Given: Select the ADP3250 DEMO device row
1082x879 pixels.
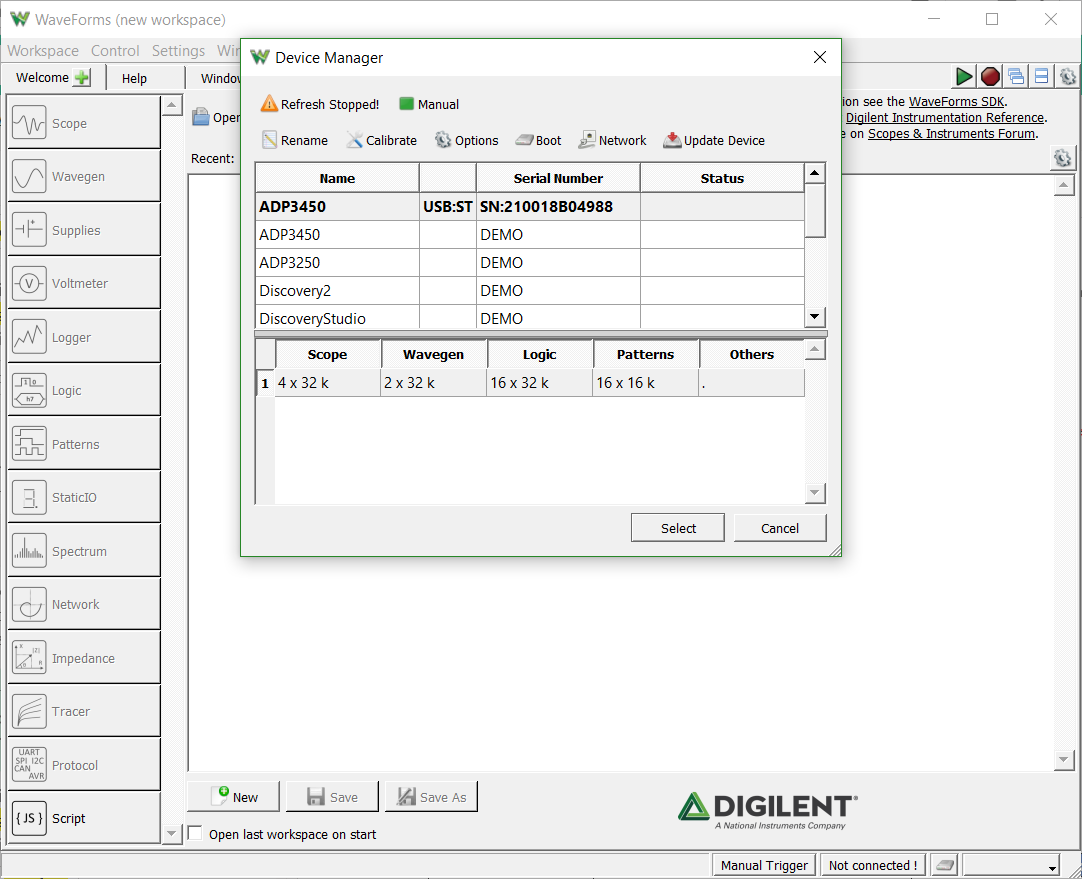Looking at the screenshot, I should [x=529, y=262].
